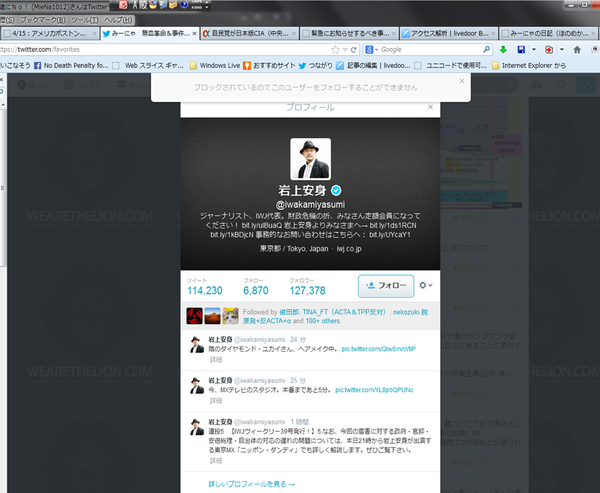This screenshot has width=600, height=493.
Task: Switch to the 4/15: アメリカボストン tab
Action: pyautogui.click(x=50, y=34)
